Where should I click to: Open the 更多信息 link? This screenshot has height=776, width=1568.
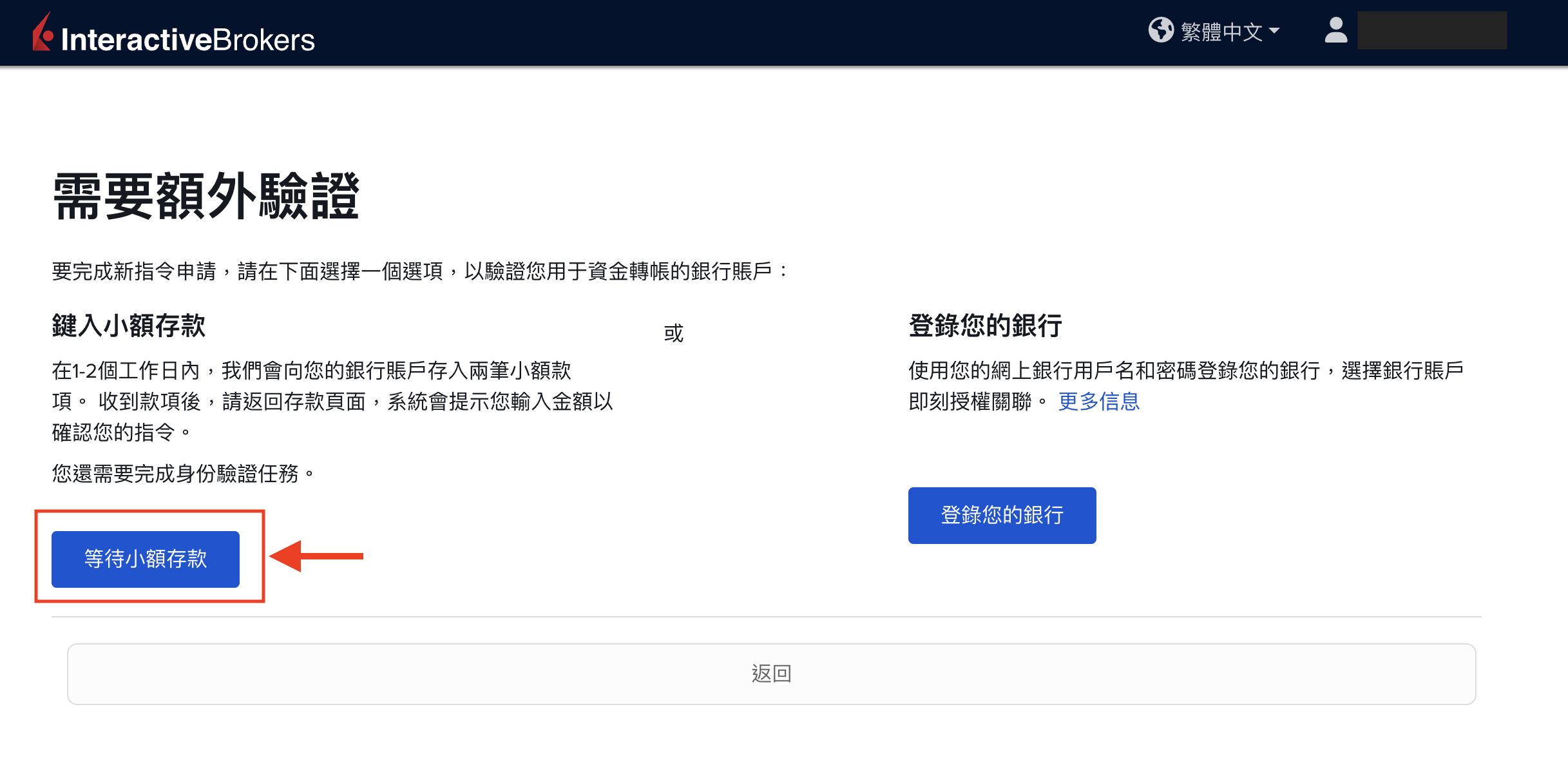pos(1098,402)
